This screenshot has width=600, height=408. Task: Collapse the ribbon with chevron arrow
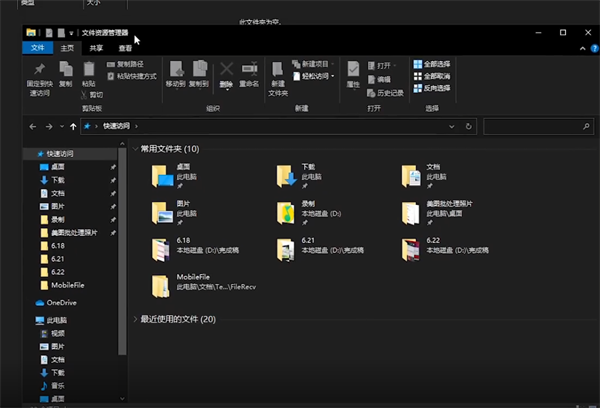(x=582, y=49)
